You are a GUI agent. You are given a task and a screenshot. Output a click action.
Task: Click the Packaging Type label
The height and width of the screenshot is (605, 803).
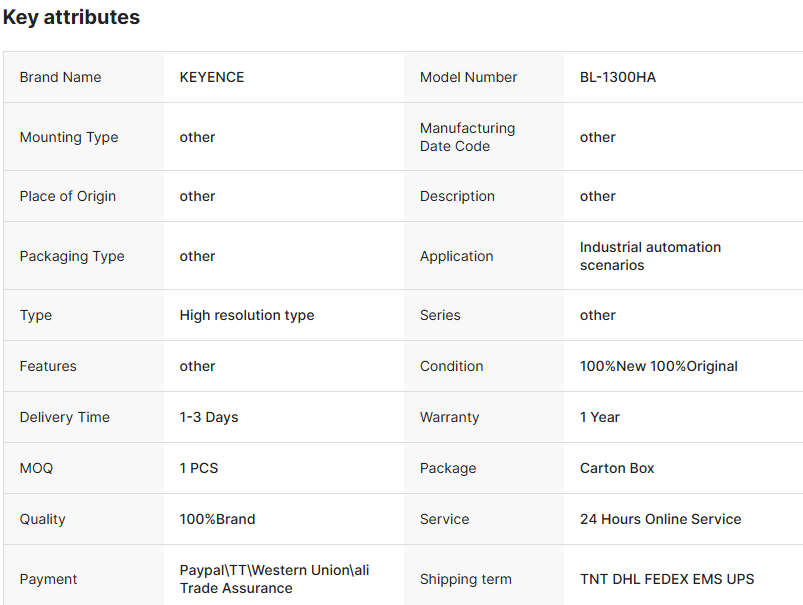click(x=72, y=256)
